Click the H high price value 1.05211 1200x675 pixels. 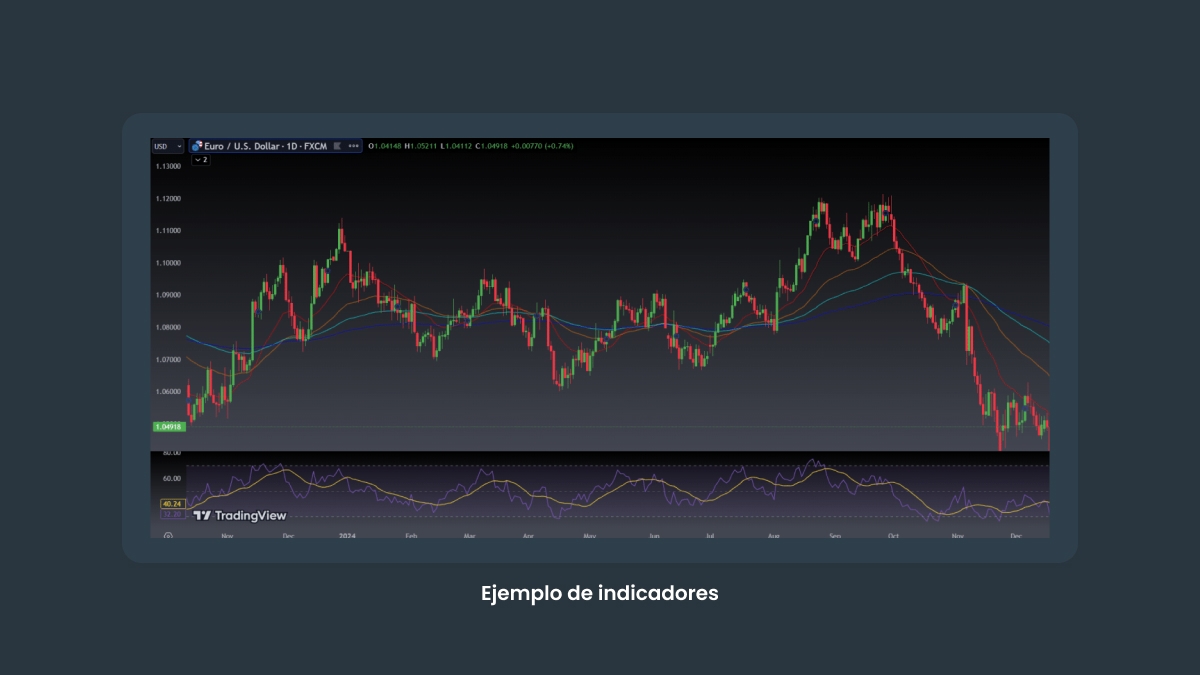coord(420,145)
